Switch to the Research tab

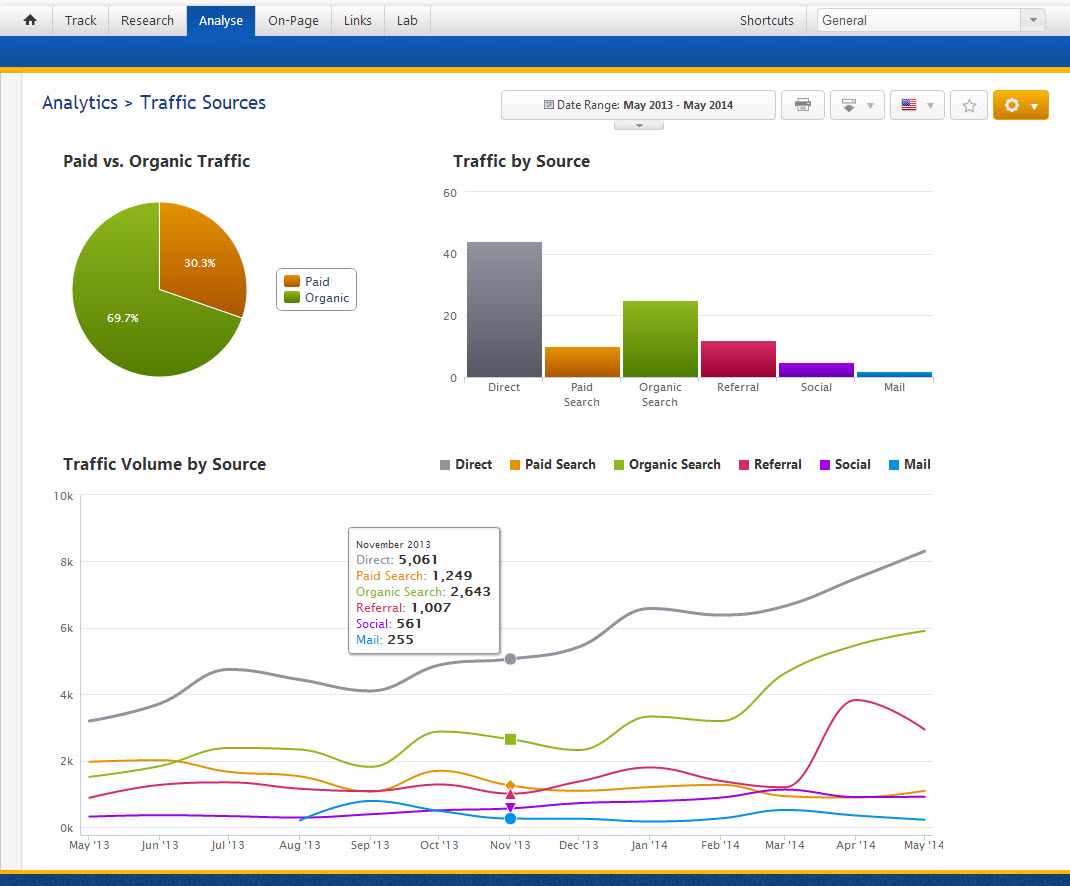pos(147,20)
